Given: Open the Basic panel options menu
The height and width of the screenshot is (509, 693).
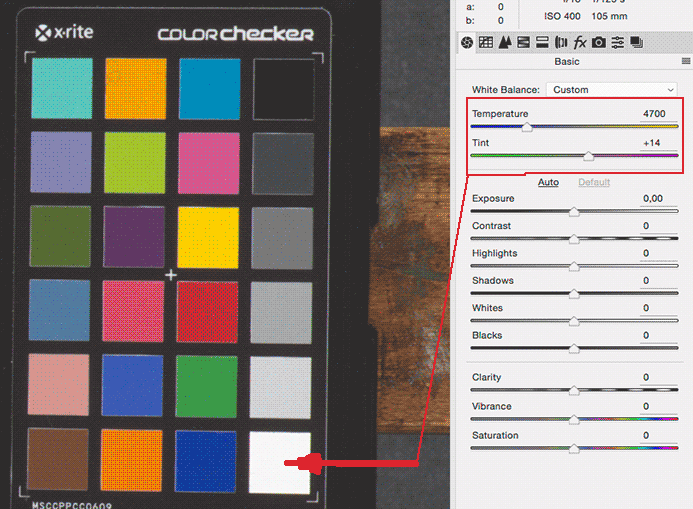Looking at the screenshot, I should point(686,61).
